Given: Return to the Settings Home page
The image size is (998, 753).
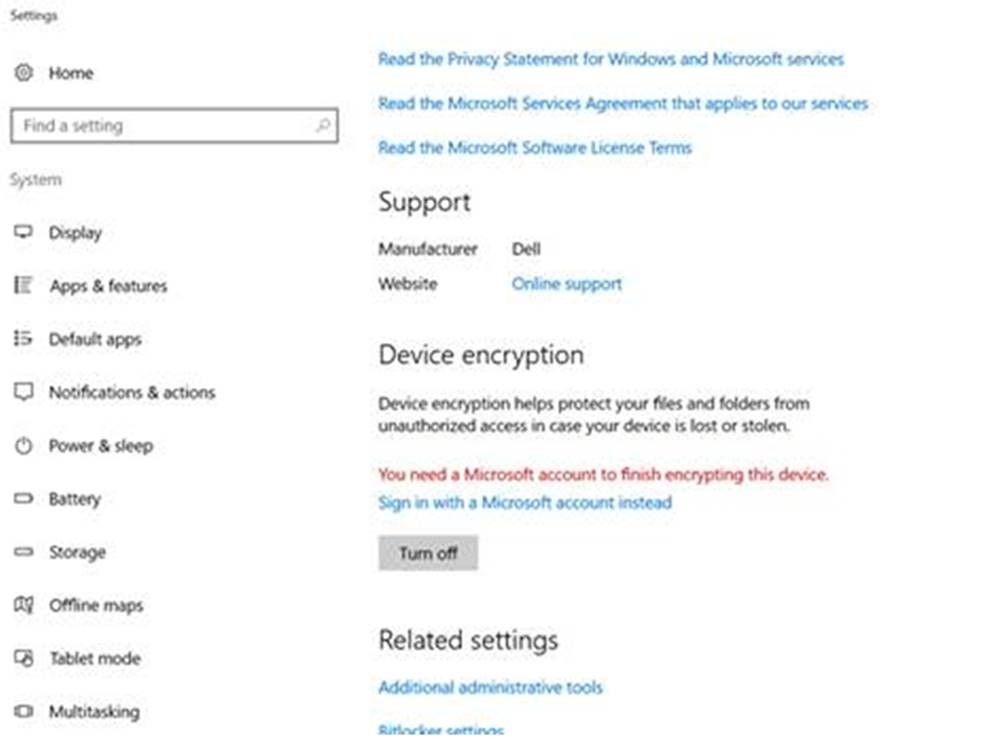Looking at the screenshot, I should 72,72.
